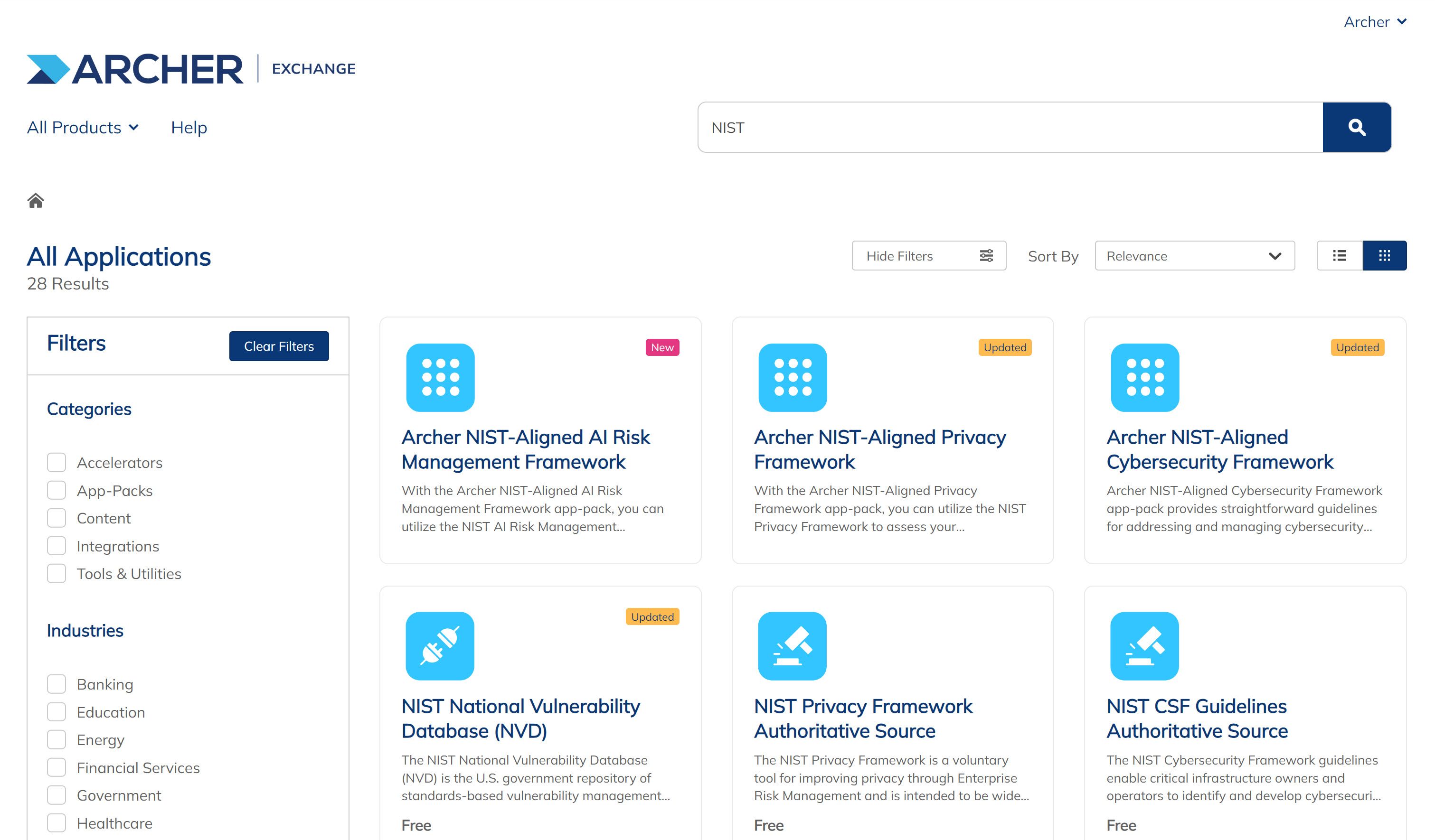The width and height of the screenshot is (1435, 840).
Task: Check the App-Packs category filter
Action: [57, 490]
